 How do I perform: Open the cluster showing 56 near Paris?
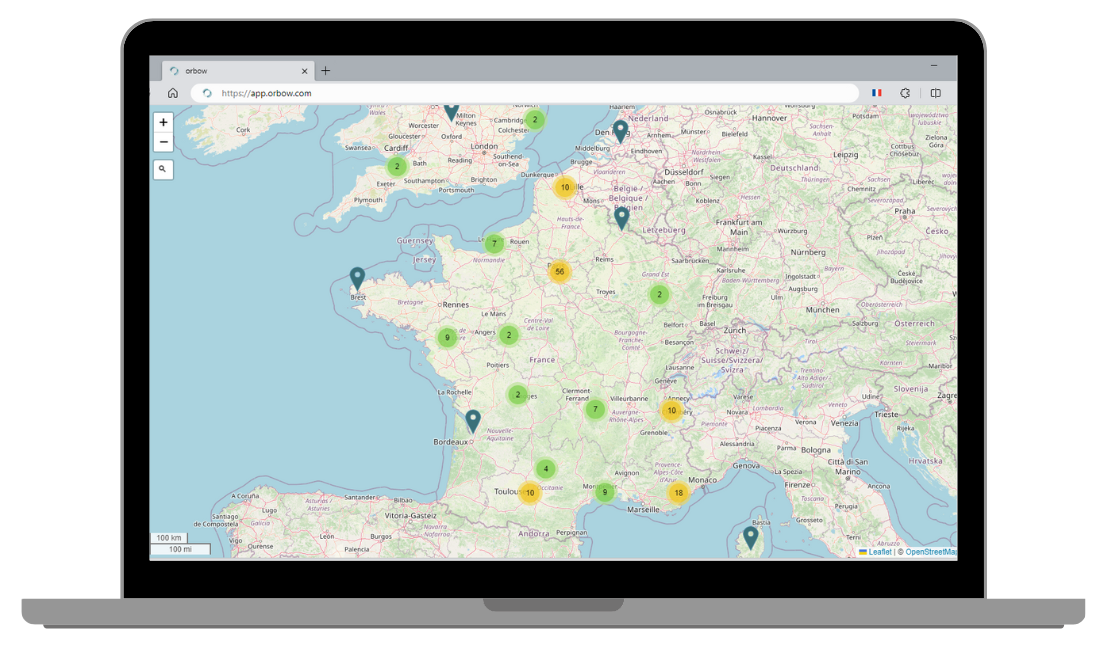[x=559, y=269]
